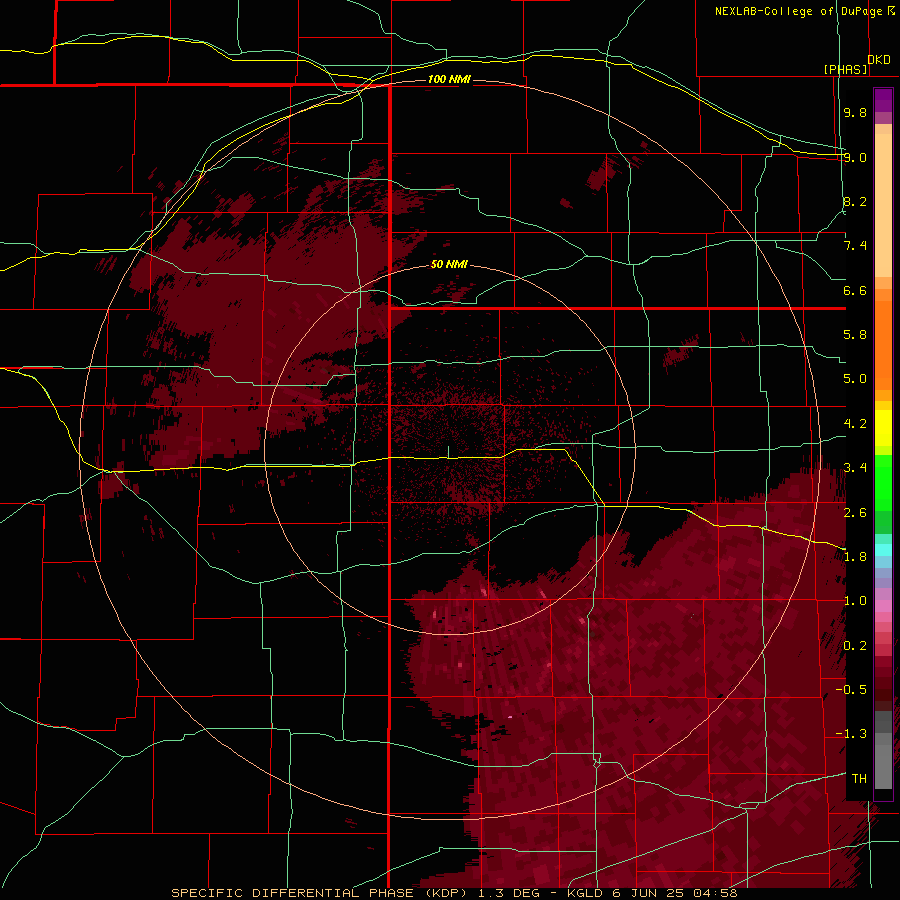Click the 5.8 value on the color scale
This screenshot has height=900, width=900.
click(855, 335)
